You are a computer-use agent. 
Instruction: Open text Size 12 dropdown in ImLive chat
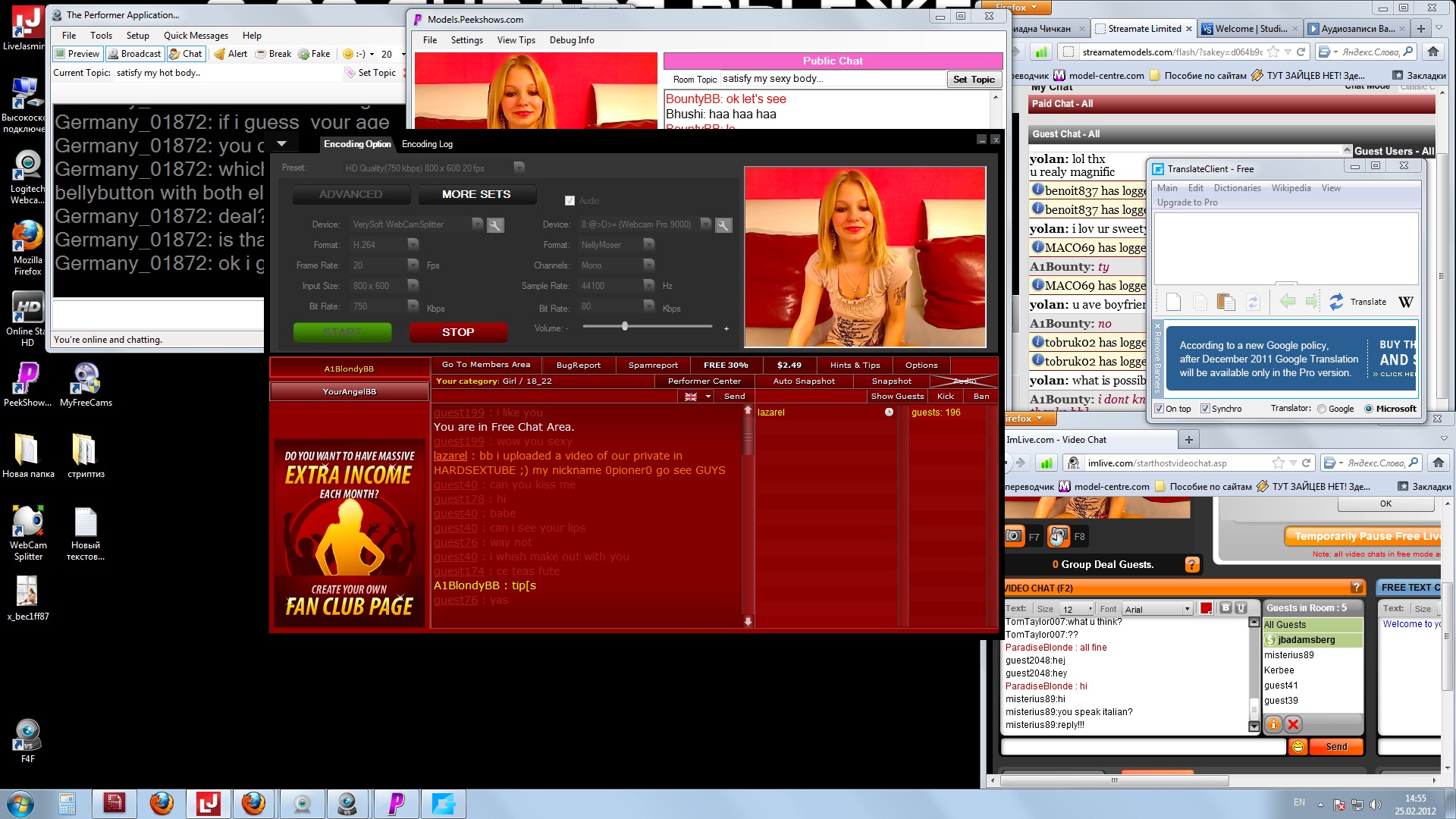[x=1090, y=609]
